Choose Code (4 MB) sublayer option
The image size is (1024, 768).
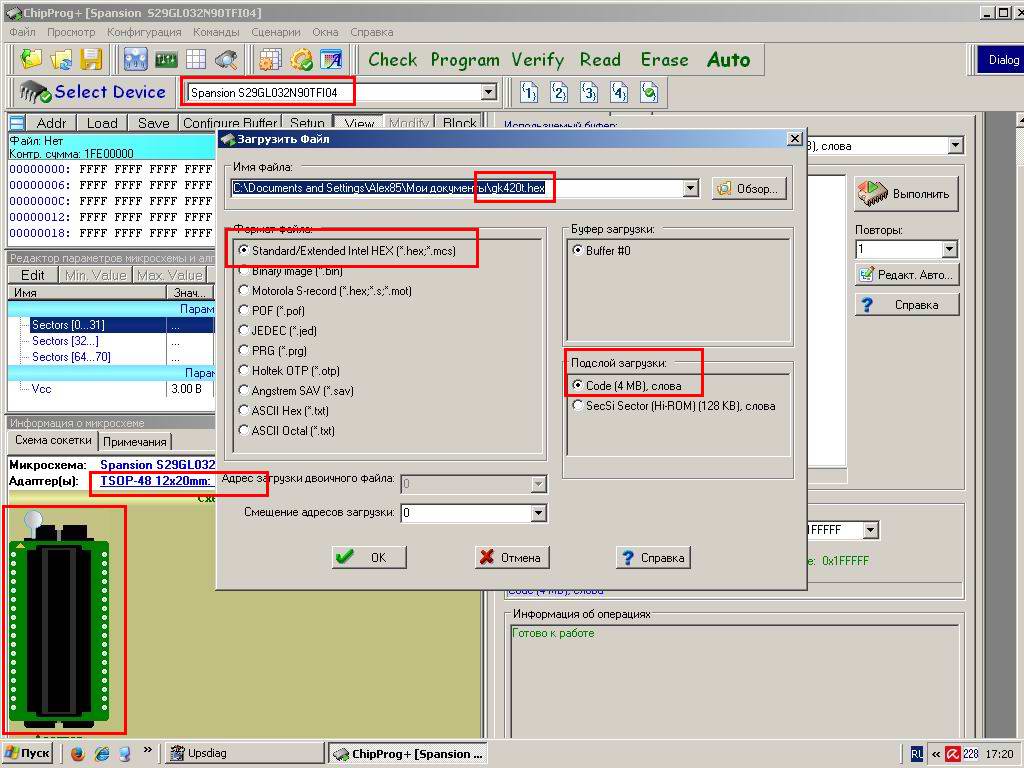627,385
